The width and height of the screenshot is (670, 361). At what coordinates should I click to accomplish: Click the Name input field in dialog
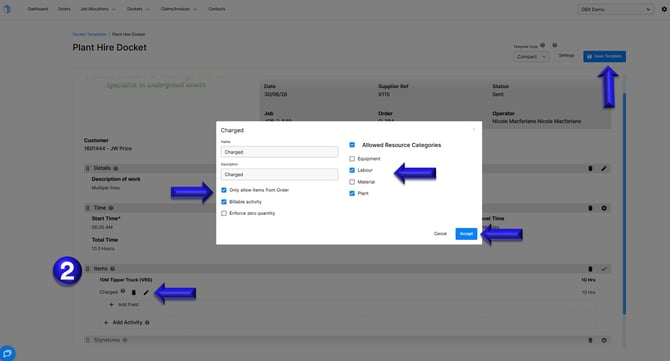(x=279, y=152)
